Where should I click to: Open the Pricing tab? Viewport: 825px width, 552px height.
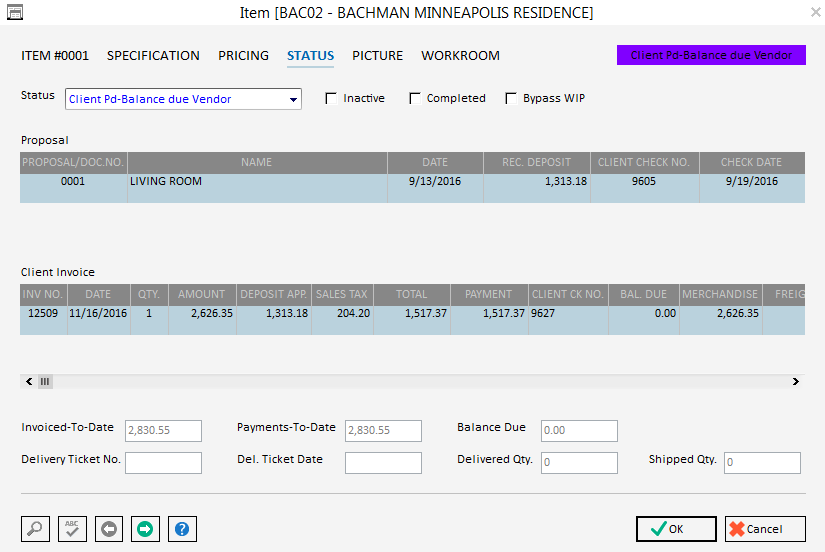click(x=243, y=56)
